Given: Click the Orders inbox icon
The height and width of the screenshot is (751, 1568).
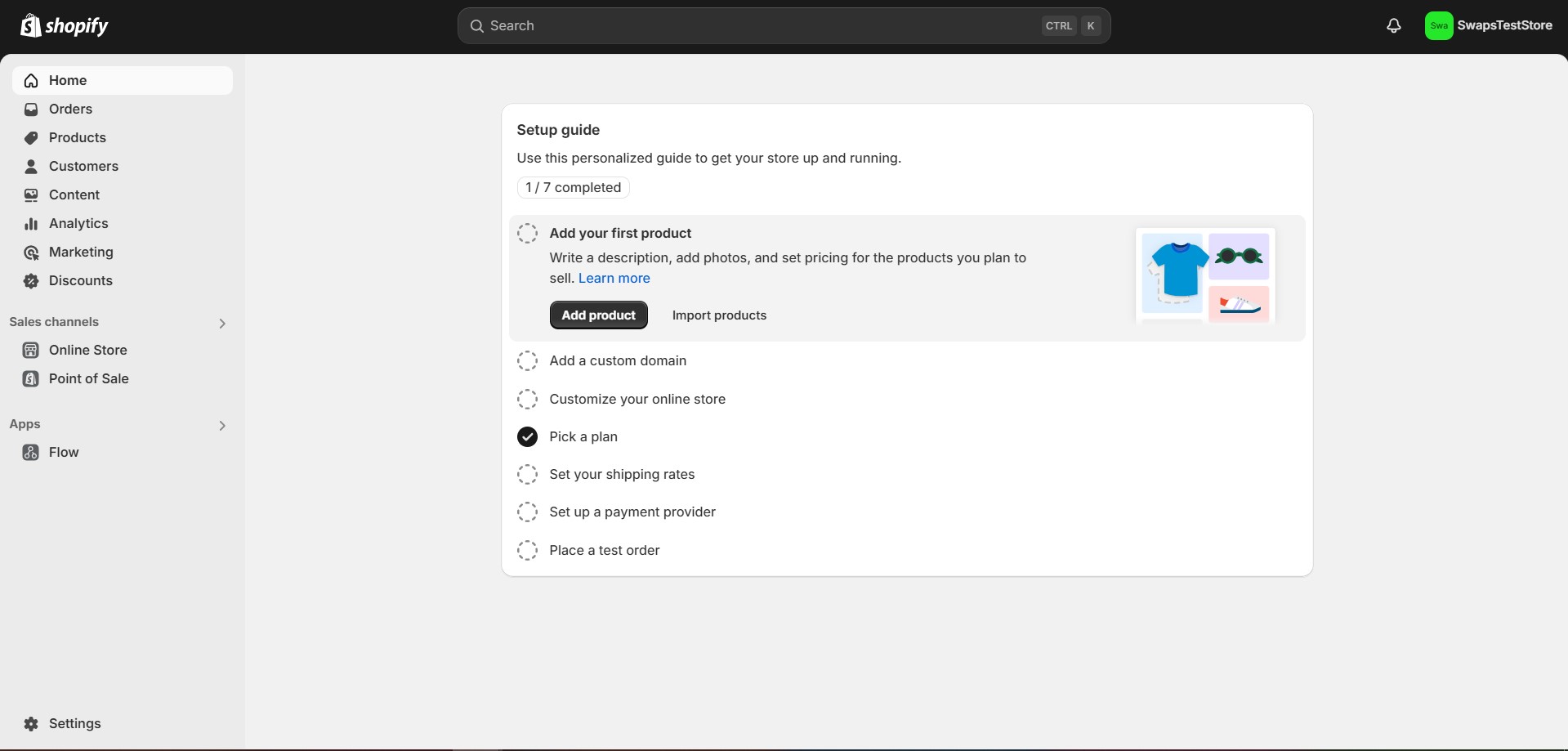Looking at the screenshot, I should [31, 109].
